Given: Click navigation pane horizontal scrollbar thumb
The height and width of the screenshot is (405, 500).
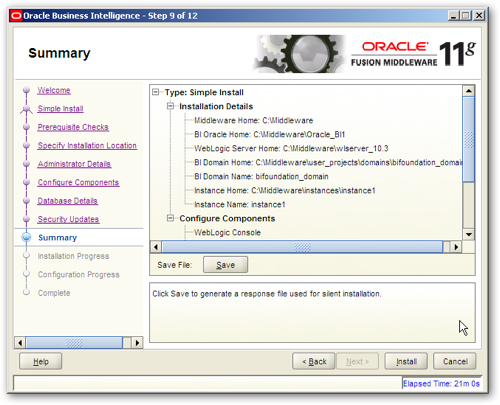Looking at the screenshot, I should tap(74, 343).
